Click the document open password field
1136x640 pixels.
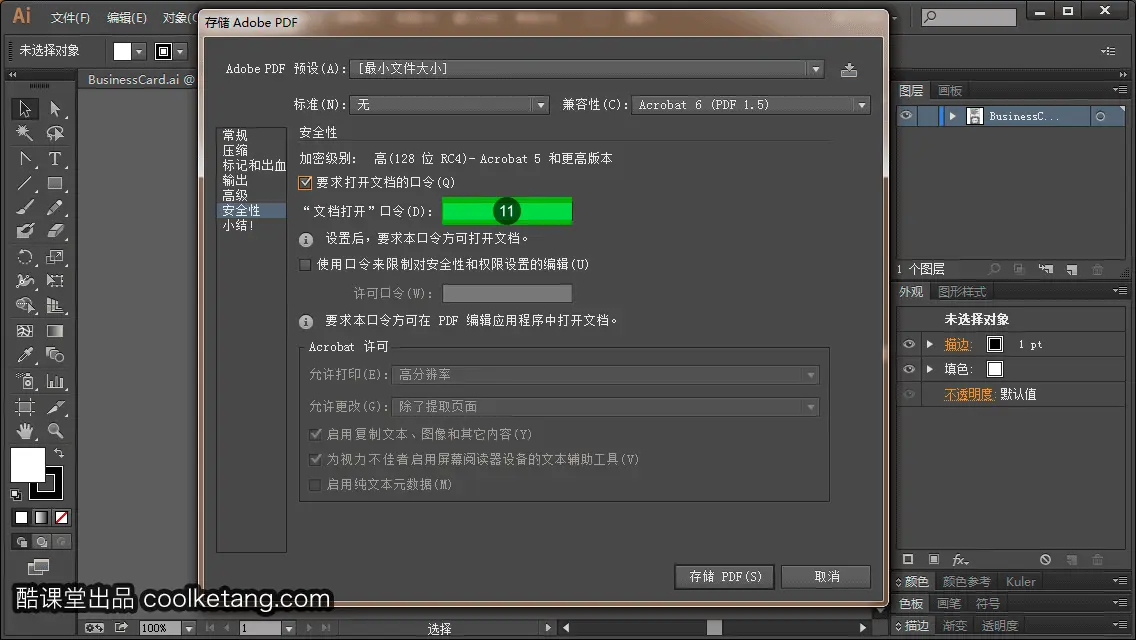point(507,211)
